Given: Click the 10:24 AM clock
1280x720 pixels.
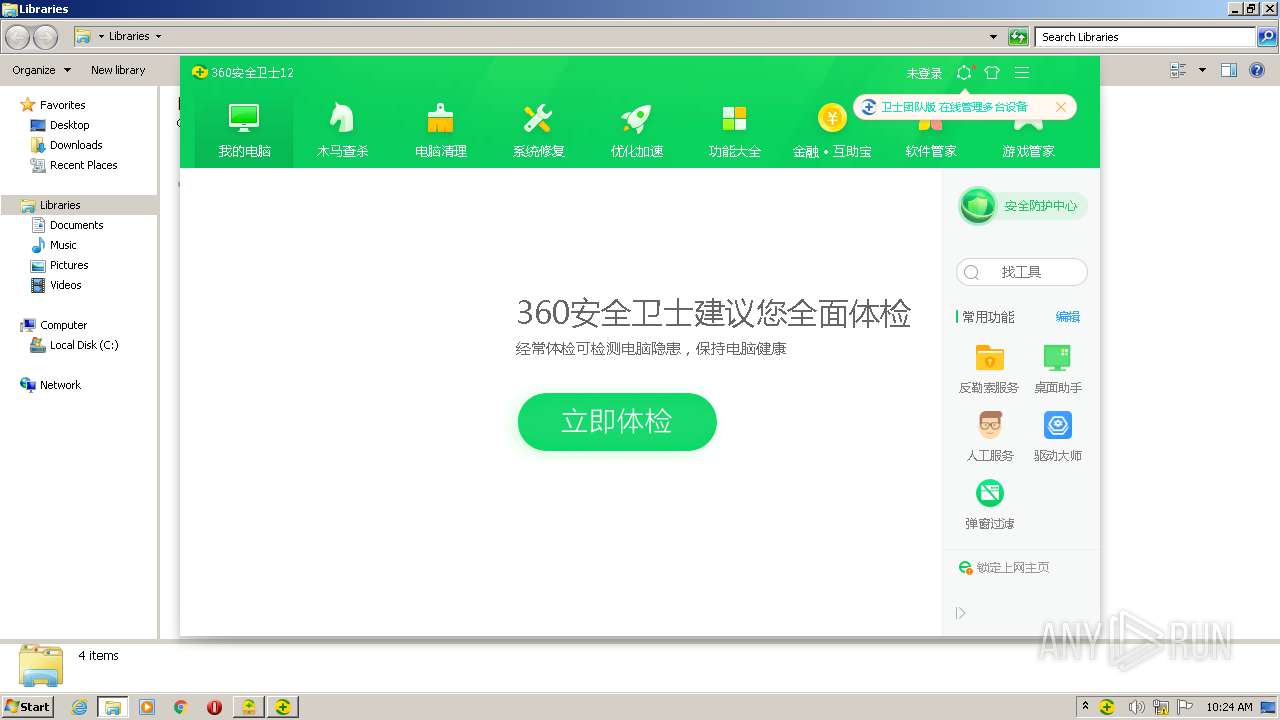Looking at the screenshot, I should tap(1229, 707).
